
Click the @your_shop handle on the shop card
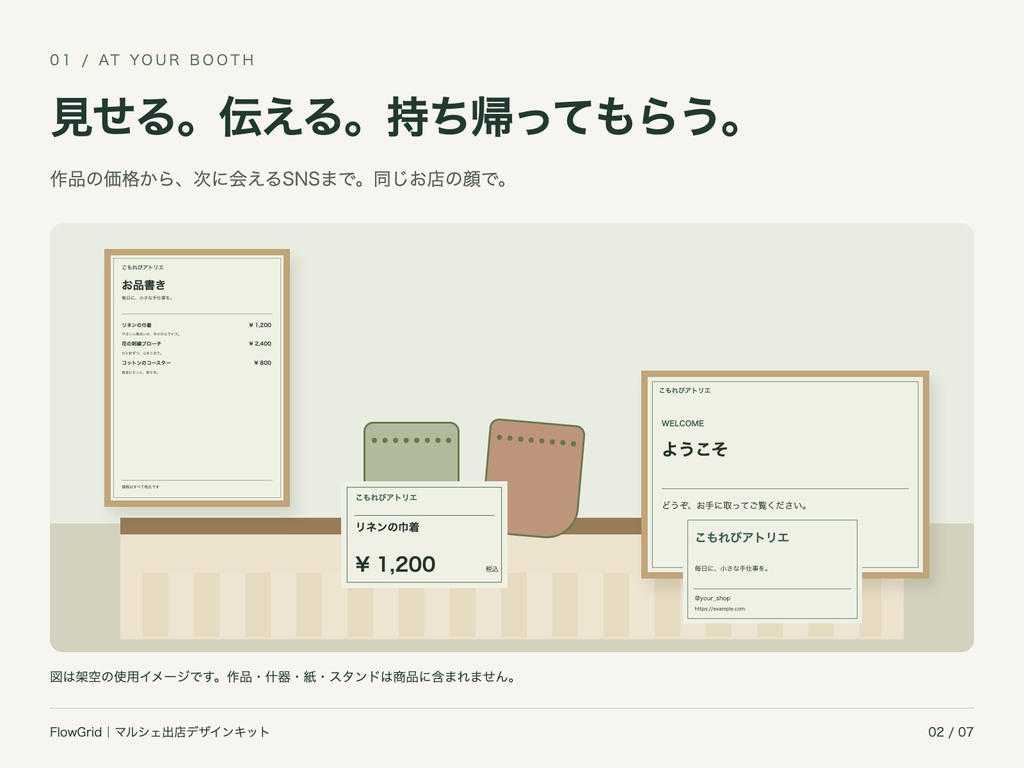[712, 598]
